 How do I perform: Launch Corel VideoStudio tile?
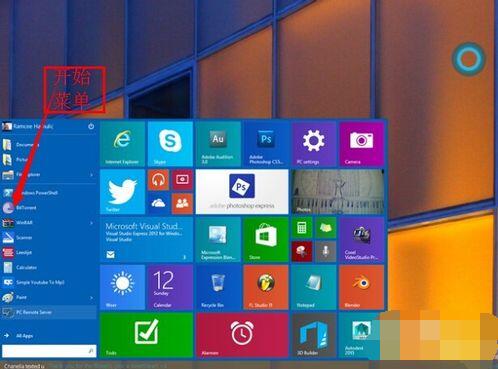point(361,240)
